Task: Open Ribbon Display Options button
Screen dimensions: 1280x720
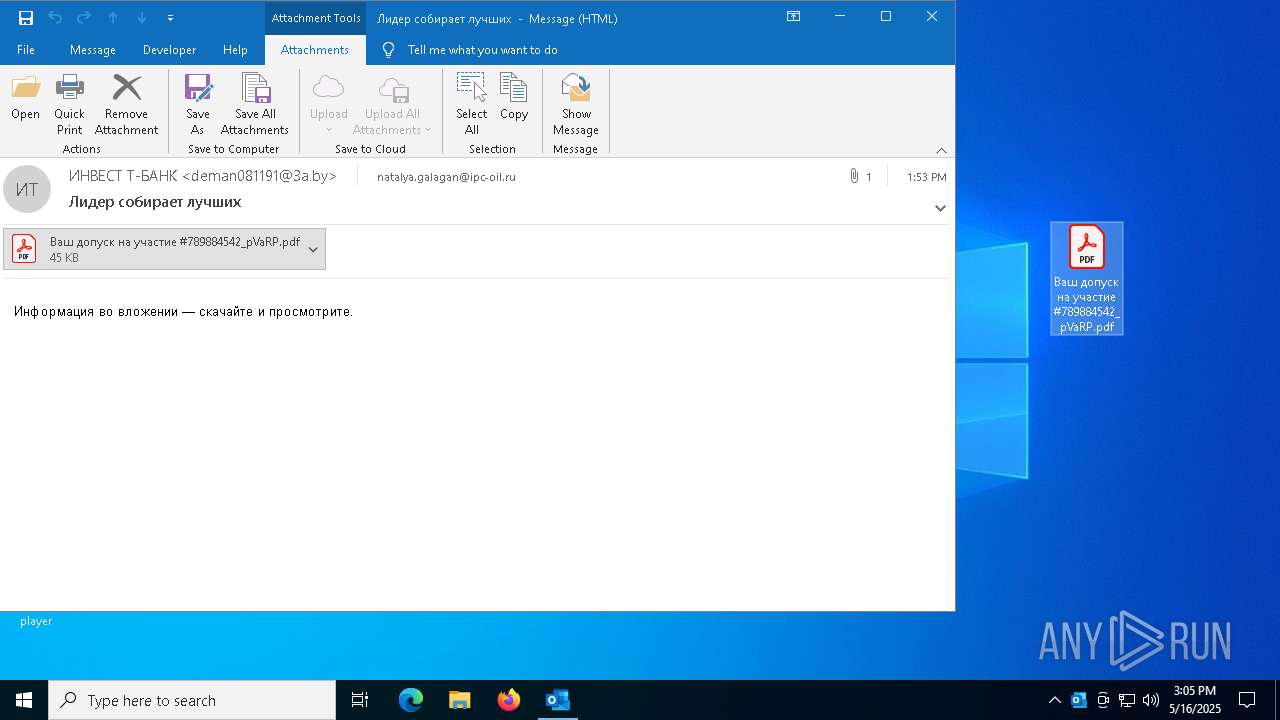Action: [x=793, y=17]
